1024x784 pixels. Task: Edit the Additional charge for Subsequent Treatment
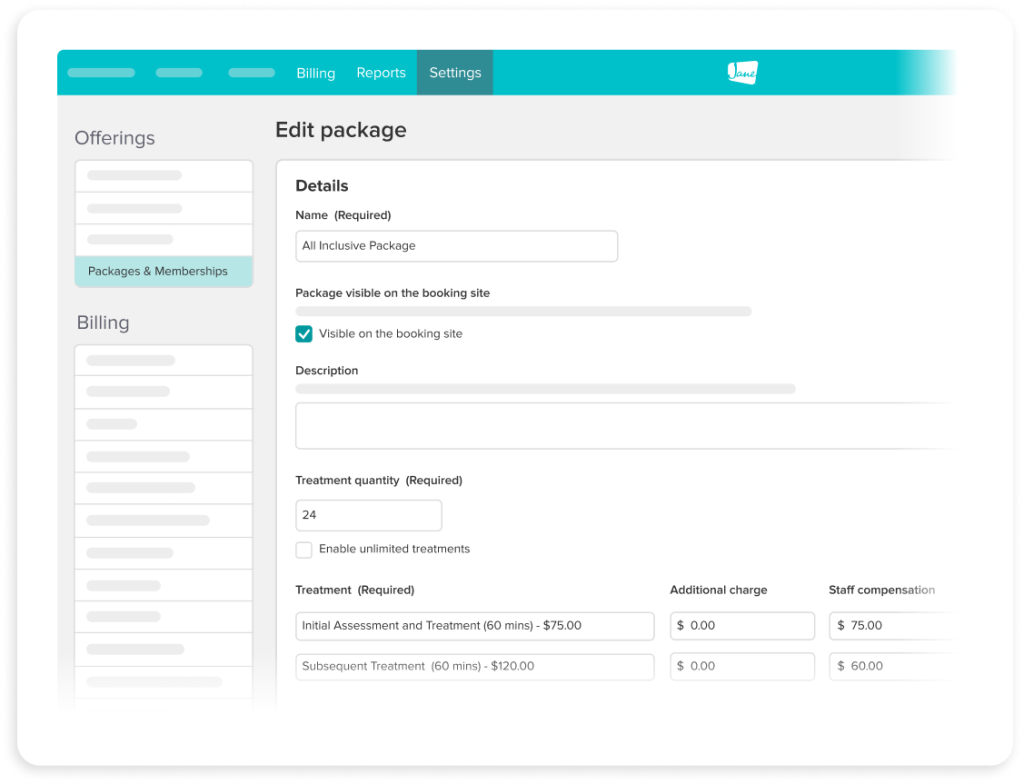[x=742, y=666]
